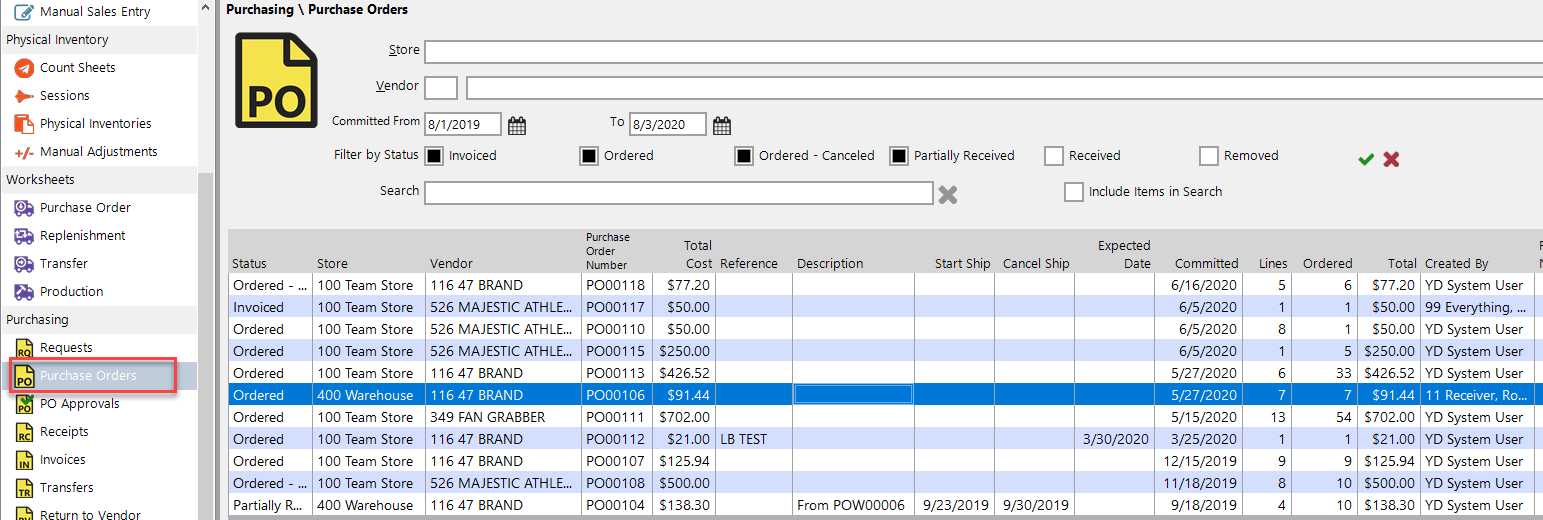Select the highlighted PO00106 row
1543x520 pixels.
point(885,395)
